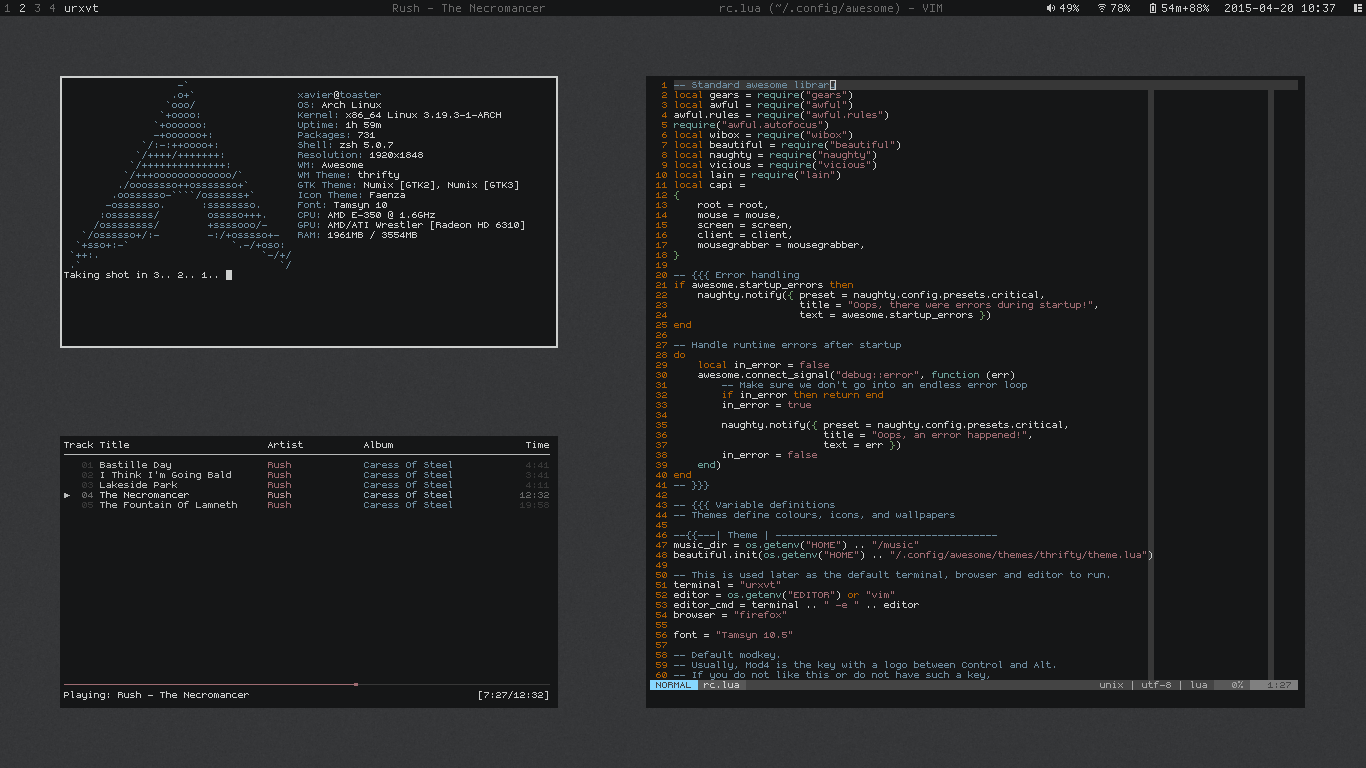This screenshot has height=768, width=1366.
Task: Click the 'unix' file format in Vim statusline
Action: point(1111,685)
